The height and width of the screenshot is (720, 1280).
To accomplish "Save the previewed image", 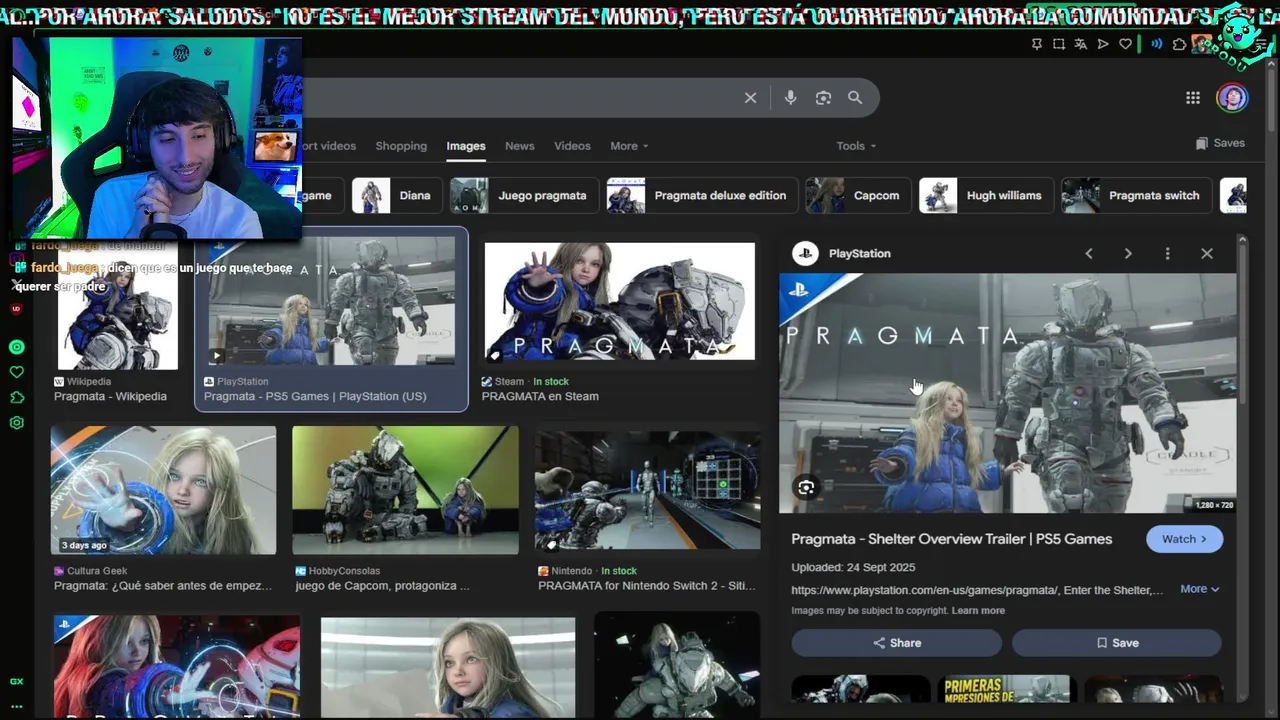I will (1116, 643).
